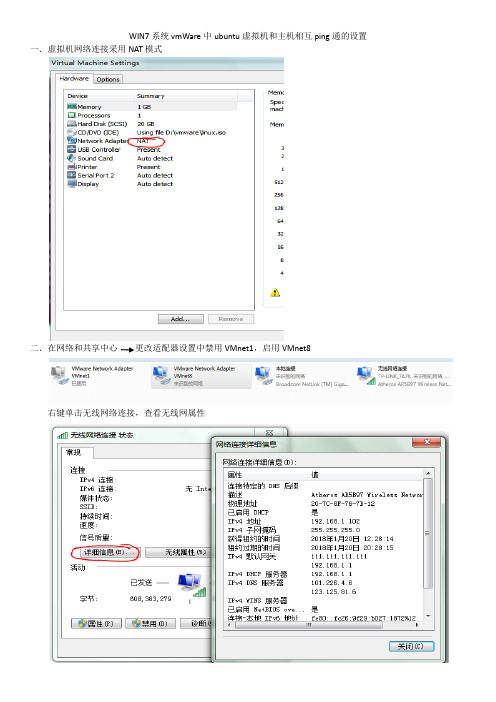Image resolution: width=496 pixels, height=702 pixels.
Task: Click the Remove button
Action: click(x=231, y=319)
